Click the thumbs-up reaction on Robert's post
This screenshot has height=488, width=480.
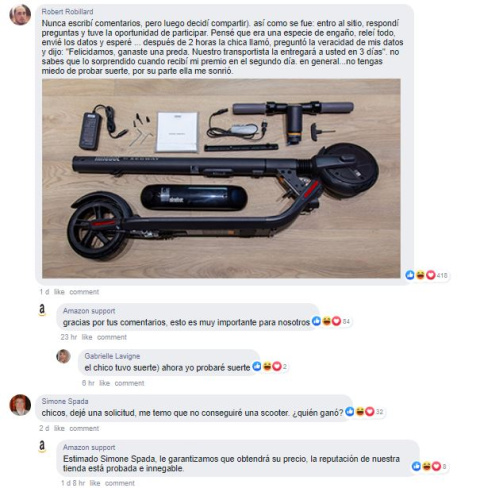pyautogui.click(x=410, y=275)
